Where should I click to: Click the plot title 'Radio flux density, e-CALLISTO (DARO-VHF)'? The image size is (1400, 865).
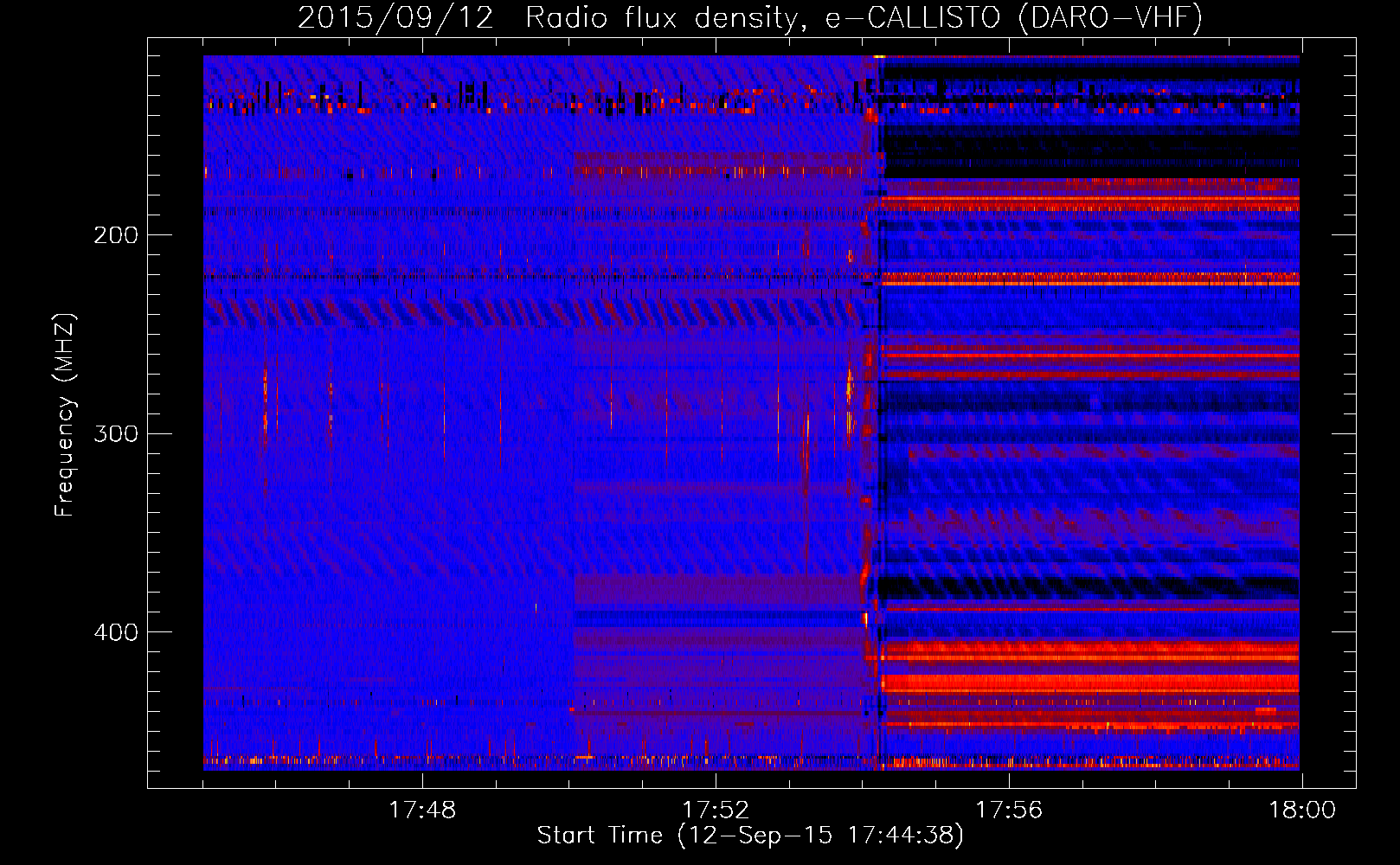pyautogui.click(x=864, y=17)
